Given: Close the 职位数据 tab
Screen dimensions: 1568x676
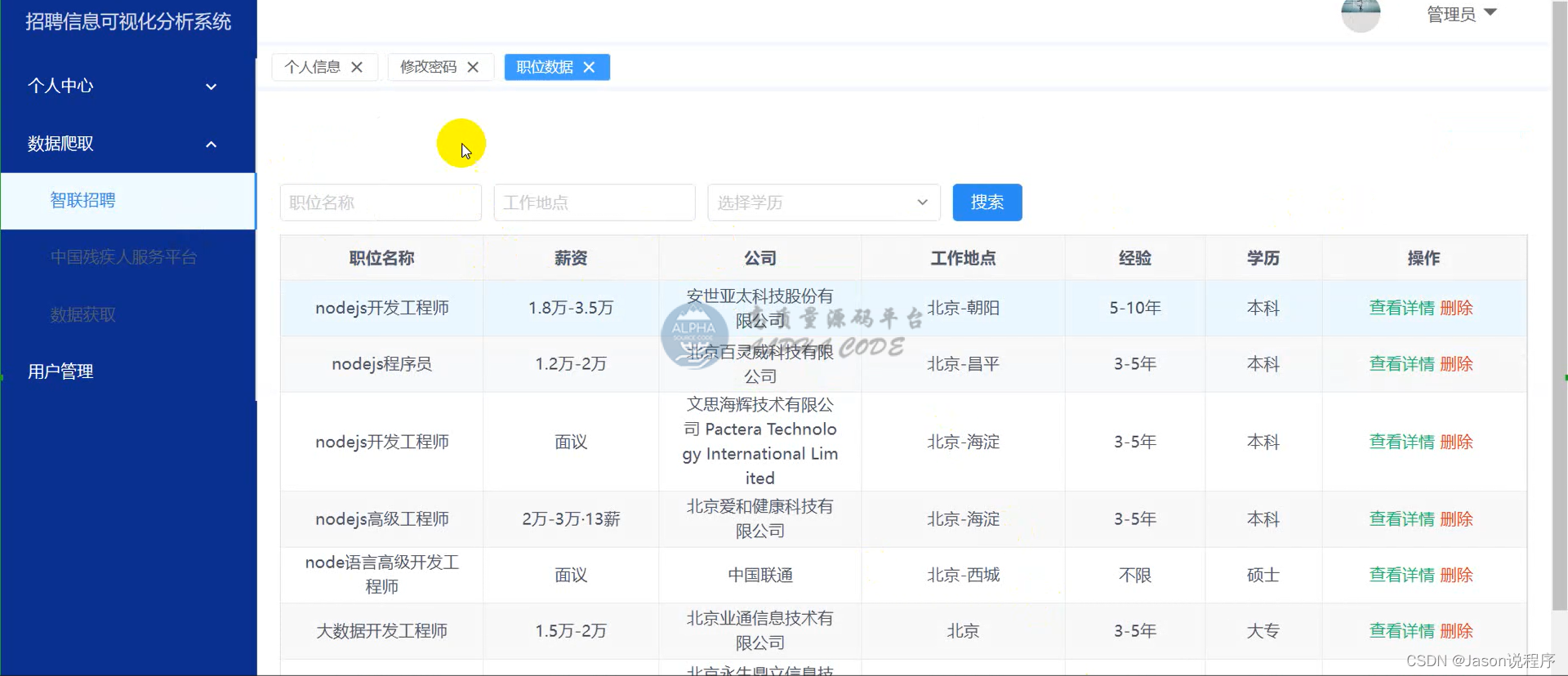Looking at the screenshot, I should click(589, 67).
